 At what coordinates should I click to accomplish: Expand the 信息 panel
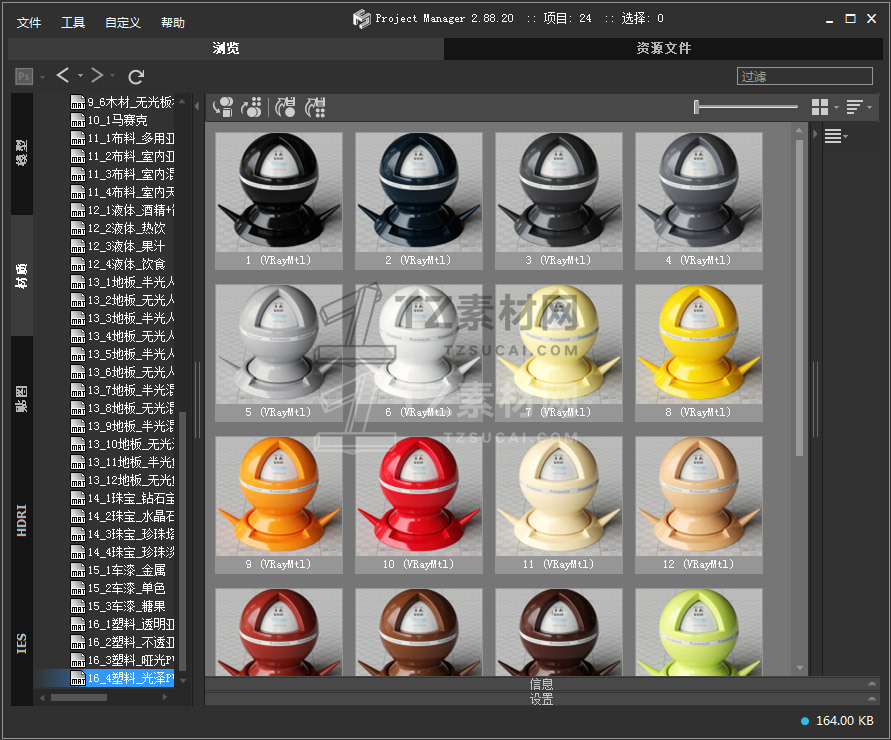pyautogui.click(x=541, y=684)
